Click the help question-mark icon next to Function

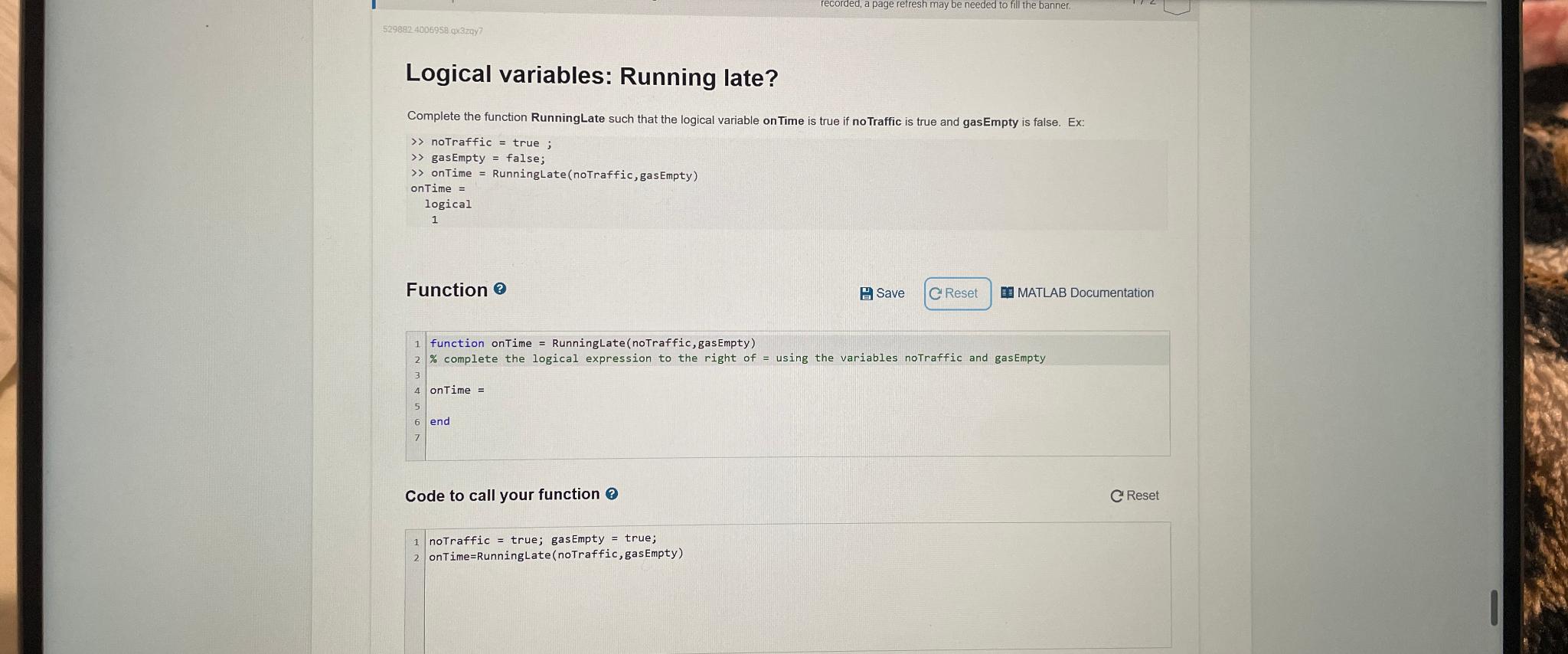(x=498, y=289)
